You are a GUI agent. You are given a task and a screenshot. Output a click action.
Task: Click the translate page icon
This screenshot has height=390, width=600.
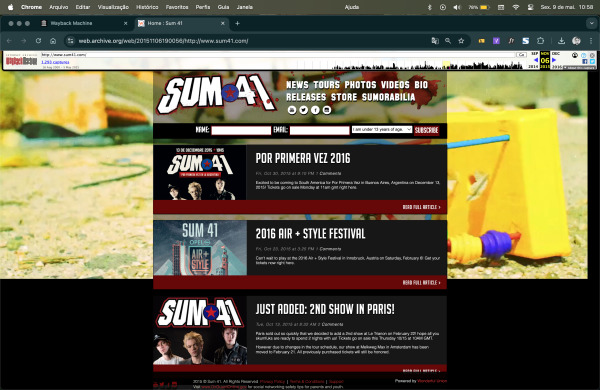tap(435, 41)
